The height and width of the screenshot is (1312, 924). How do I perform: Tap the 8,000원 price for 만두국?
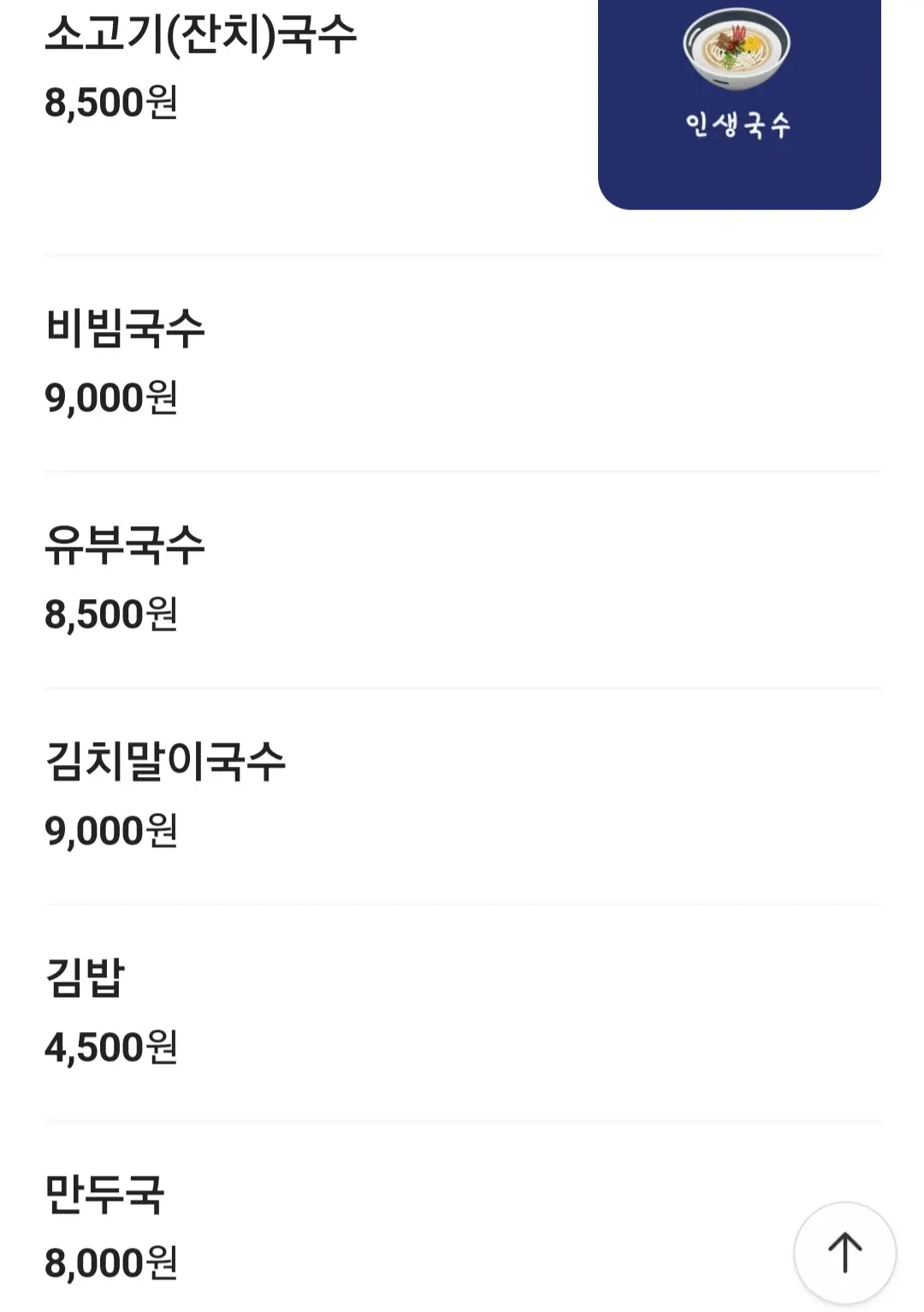click(x=111, y=1263)
